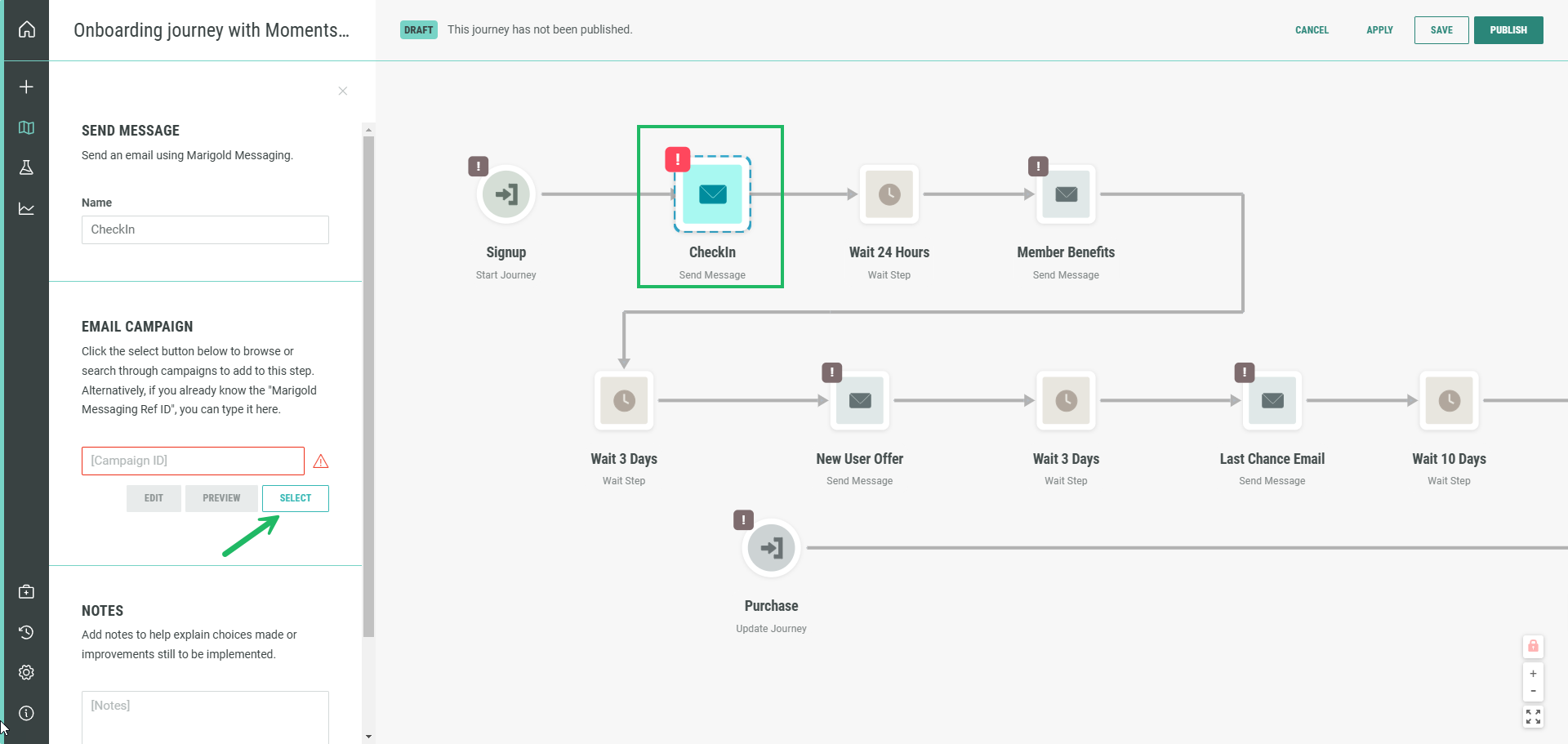Viewport: 1568px width, 744px height.
Task: Click the Select campaign button
Action: (296, 498)
